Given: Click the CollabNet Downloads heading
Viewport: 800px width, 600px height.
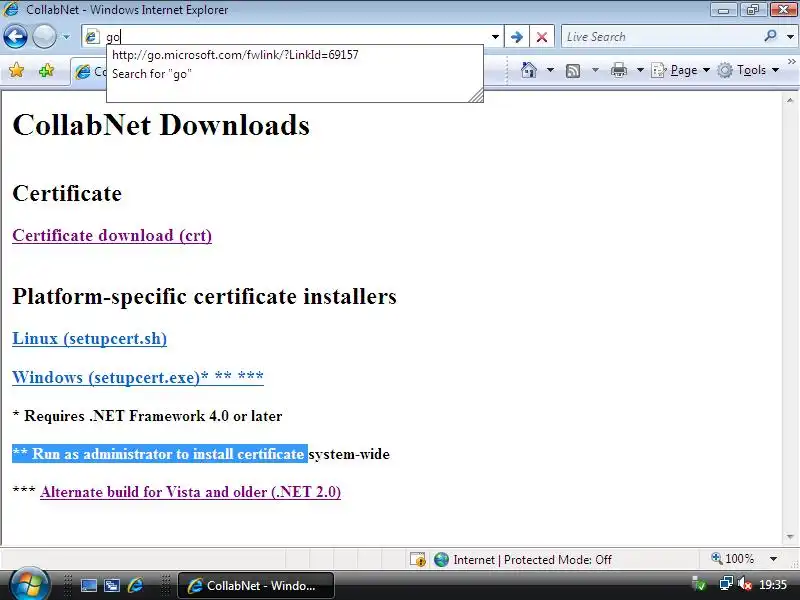Looking at the screenshot, I should click(161, 125).
